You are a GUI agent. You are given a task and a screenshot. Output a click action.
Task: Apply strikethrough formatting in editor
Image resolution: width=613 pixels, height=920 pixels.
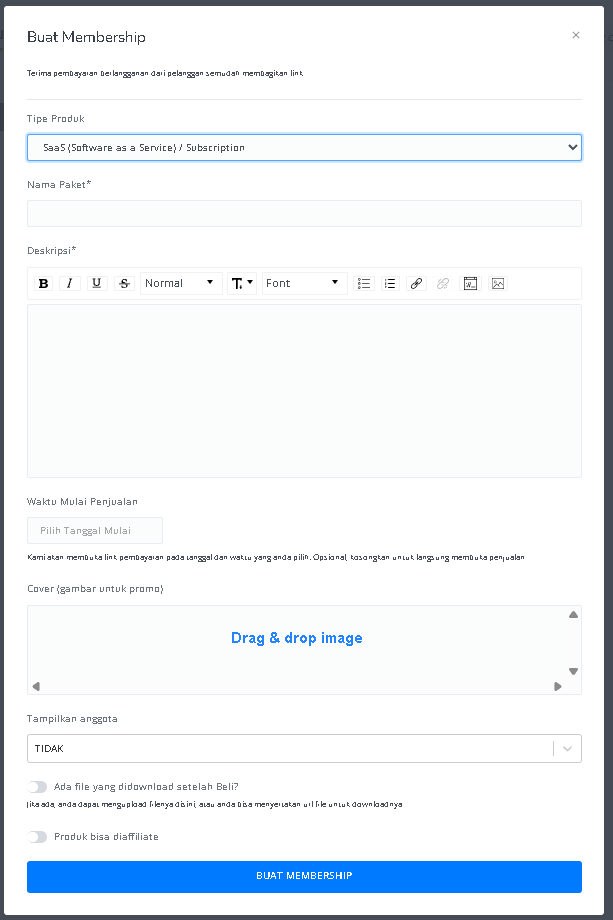tap(124, 283)
